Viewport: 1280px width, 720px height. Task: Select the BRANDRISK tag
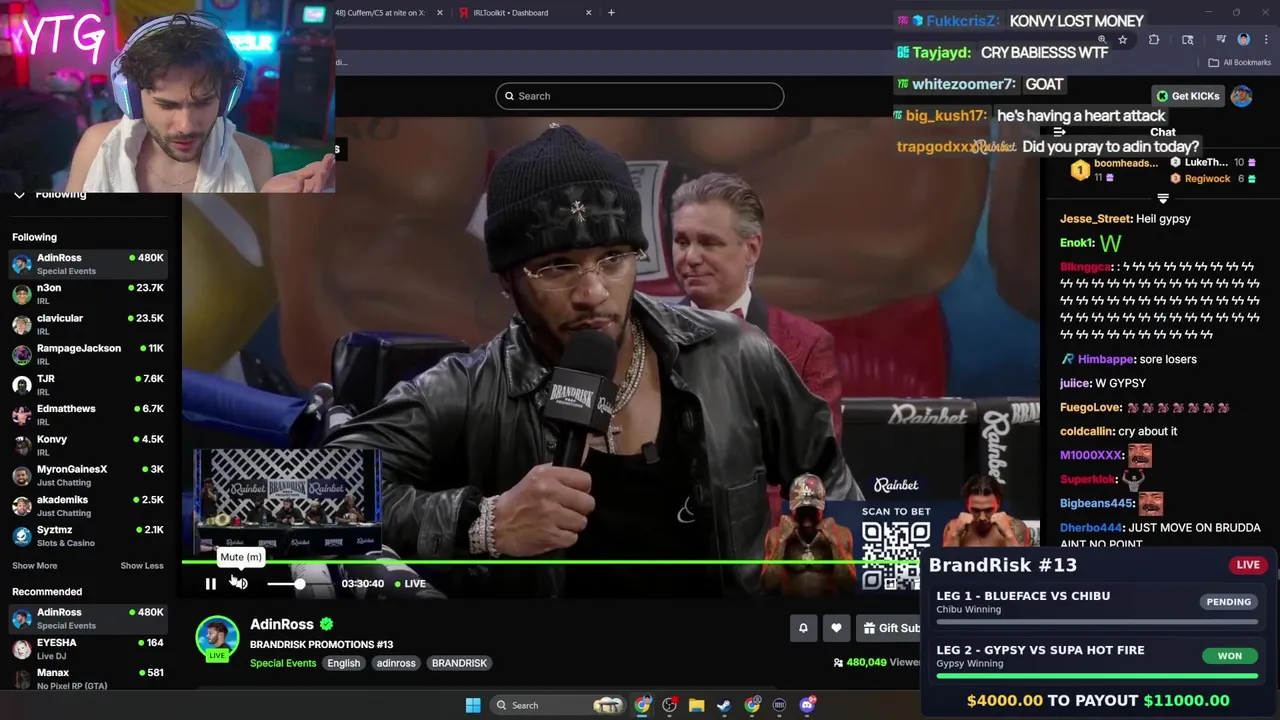point(459,663)
